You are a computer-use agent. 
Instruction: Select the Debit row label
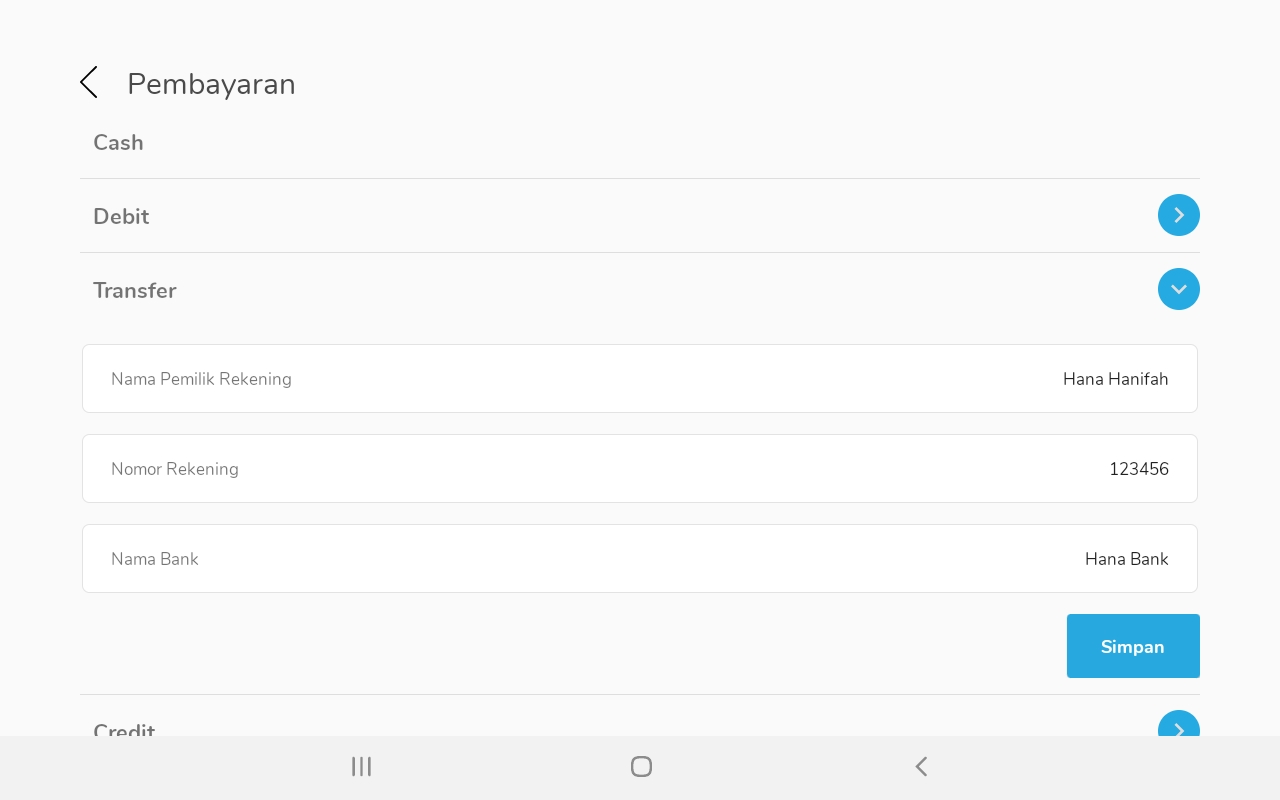(x=121, y=217)
